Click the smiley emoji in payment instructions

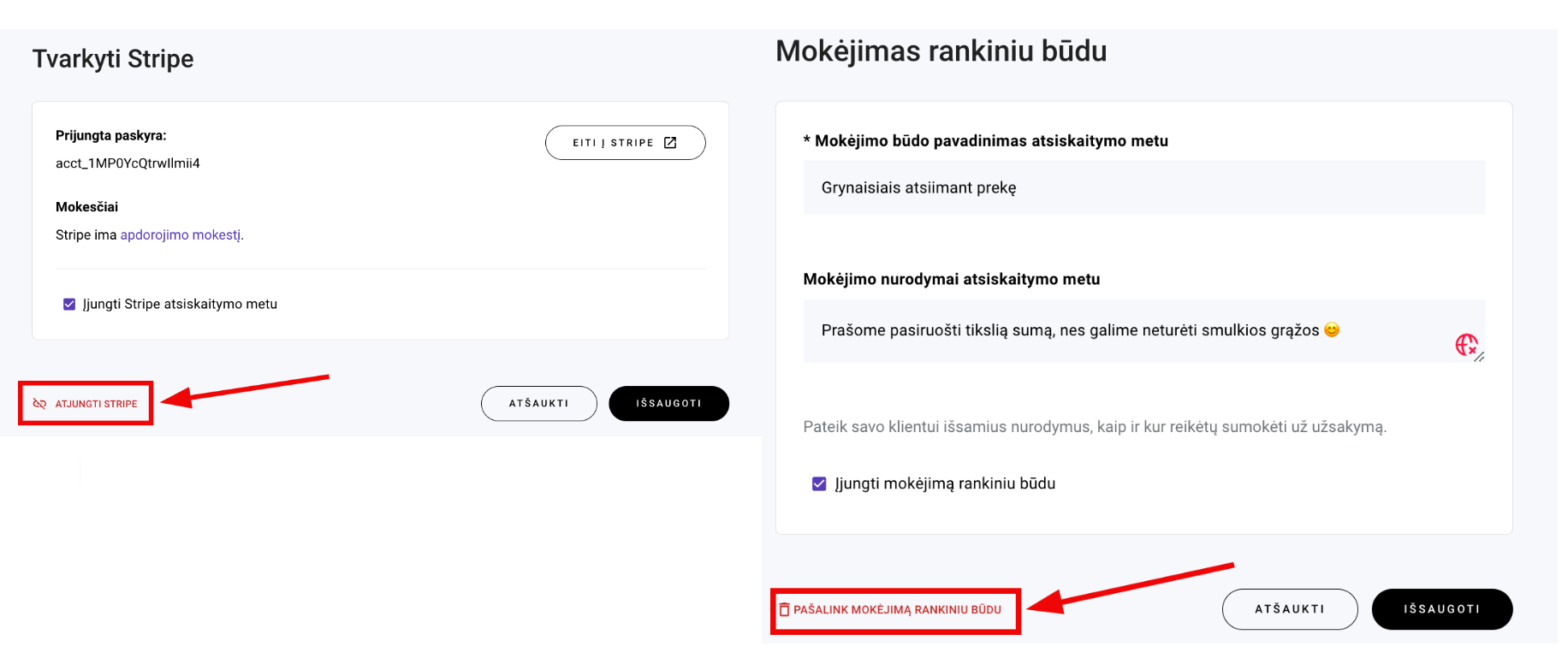[x=1332, y=330]
